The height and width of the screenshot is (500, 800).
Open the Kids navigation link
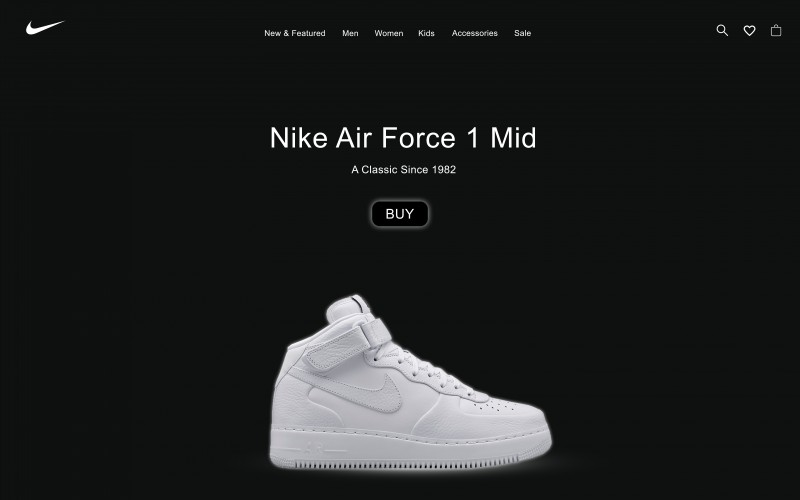click(x=426, y=33)
